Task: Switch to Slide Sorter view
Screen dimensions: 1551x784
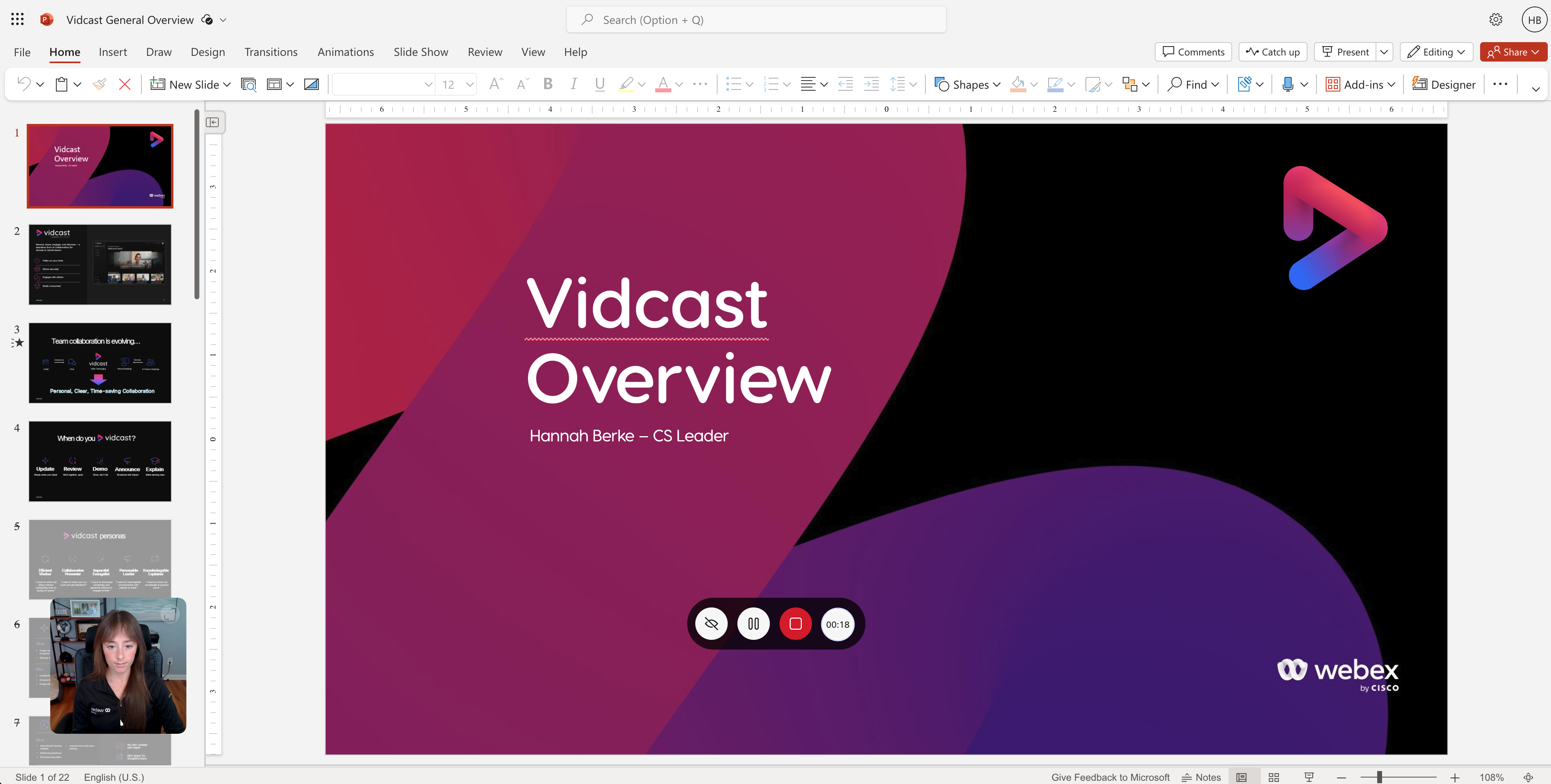Action: click(x=1274, y=778)
